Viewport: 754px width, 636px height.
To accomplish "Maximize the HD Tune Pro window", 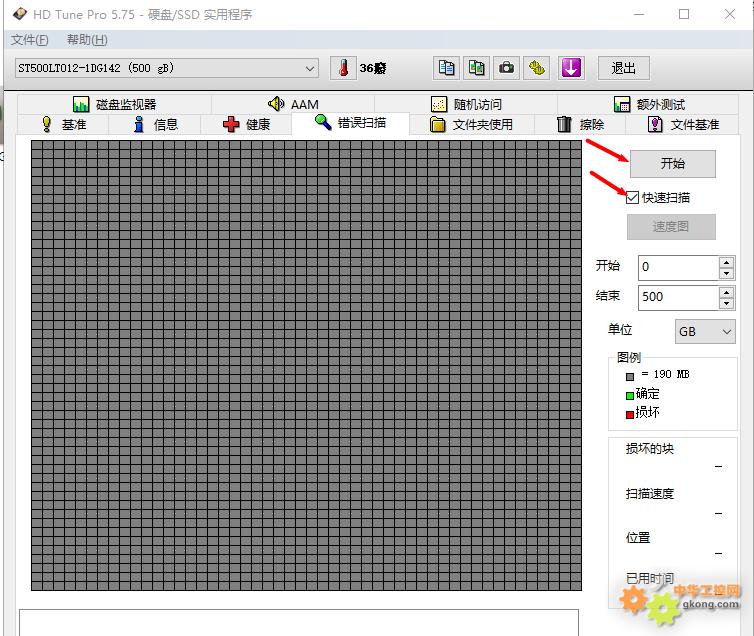I will click(x=684, y=14).
